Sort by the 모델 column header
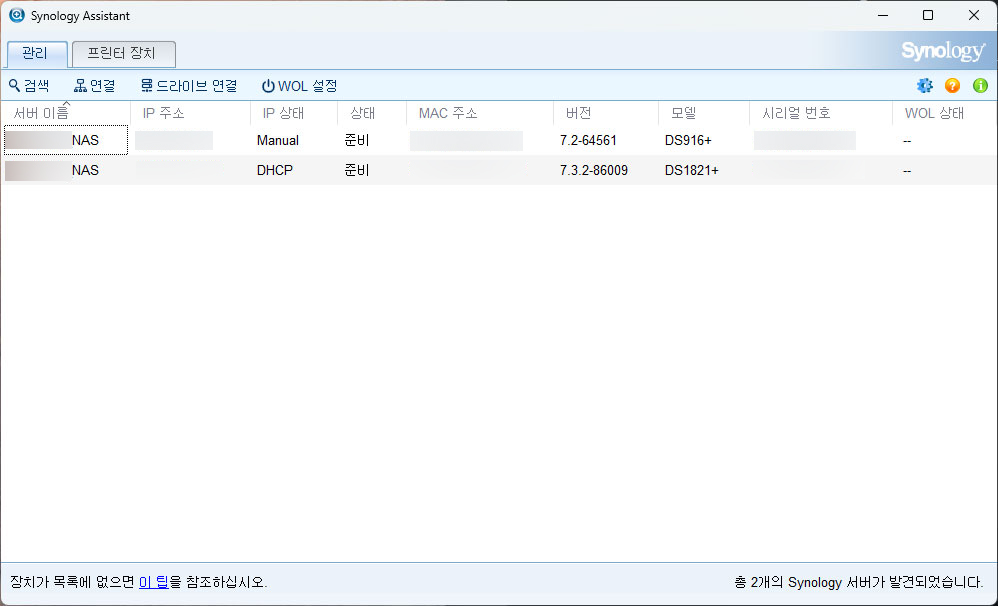This screenshot has height=606, width=998. pyautogui.click(x=703, y=113)
